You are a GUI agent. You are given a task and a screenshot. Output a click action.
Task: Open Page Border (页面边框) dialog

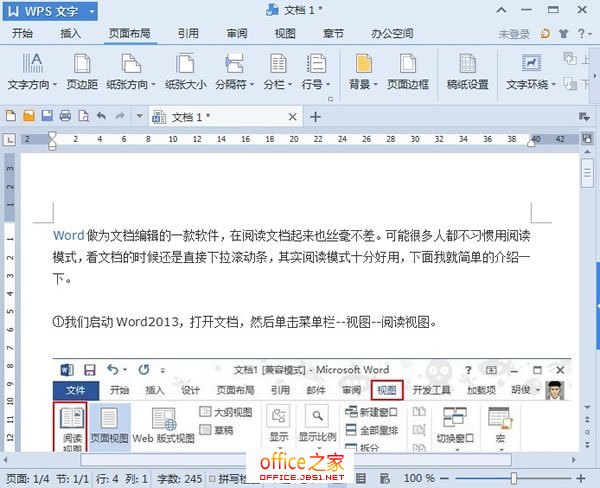click(x=408, y=72)
